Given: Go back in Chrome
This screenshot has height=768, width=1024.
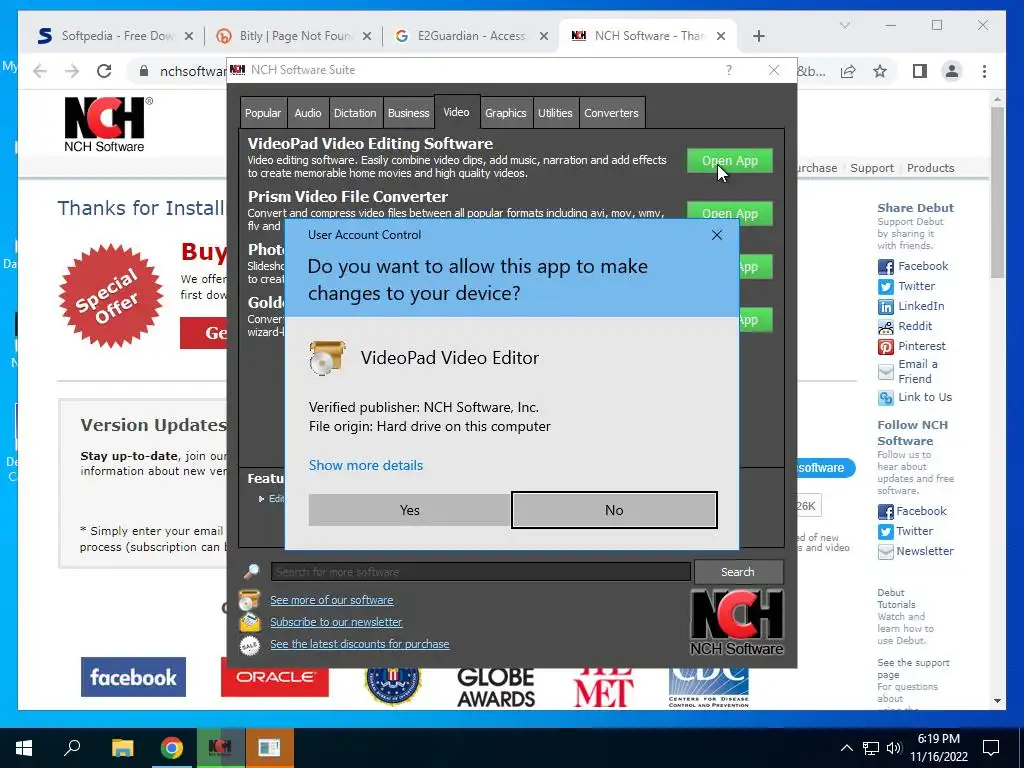Looking at the screenshot, I should (x=40, y=71).
